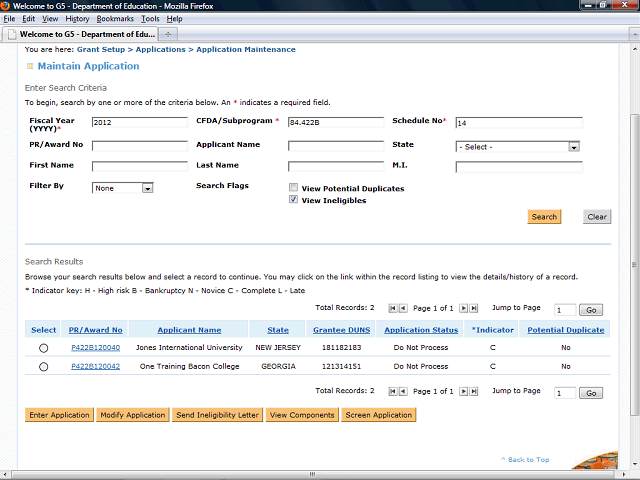Select radio button for Jones International University

click(43, 348)
